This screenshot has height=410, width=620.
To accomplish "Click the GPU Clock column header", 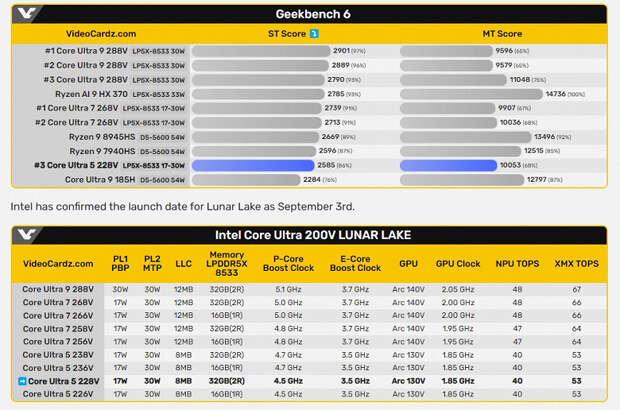I will pyautogui.click(x=458, y=264).
